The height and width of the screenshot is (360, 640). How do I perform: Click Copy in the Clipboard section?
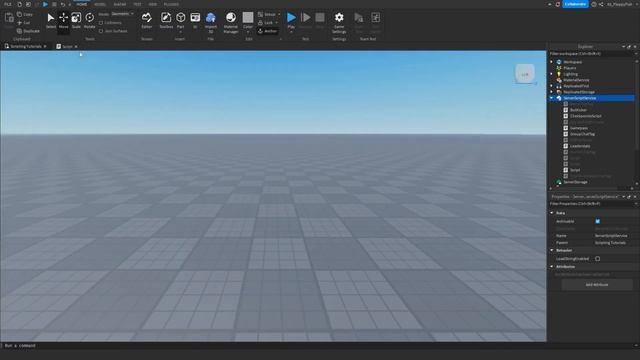pos(24,14)
